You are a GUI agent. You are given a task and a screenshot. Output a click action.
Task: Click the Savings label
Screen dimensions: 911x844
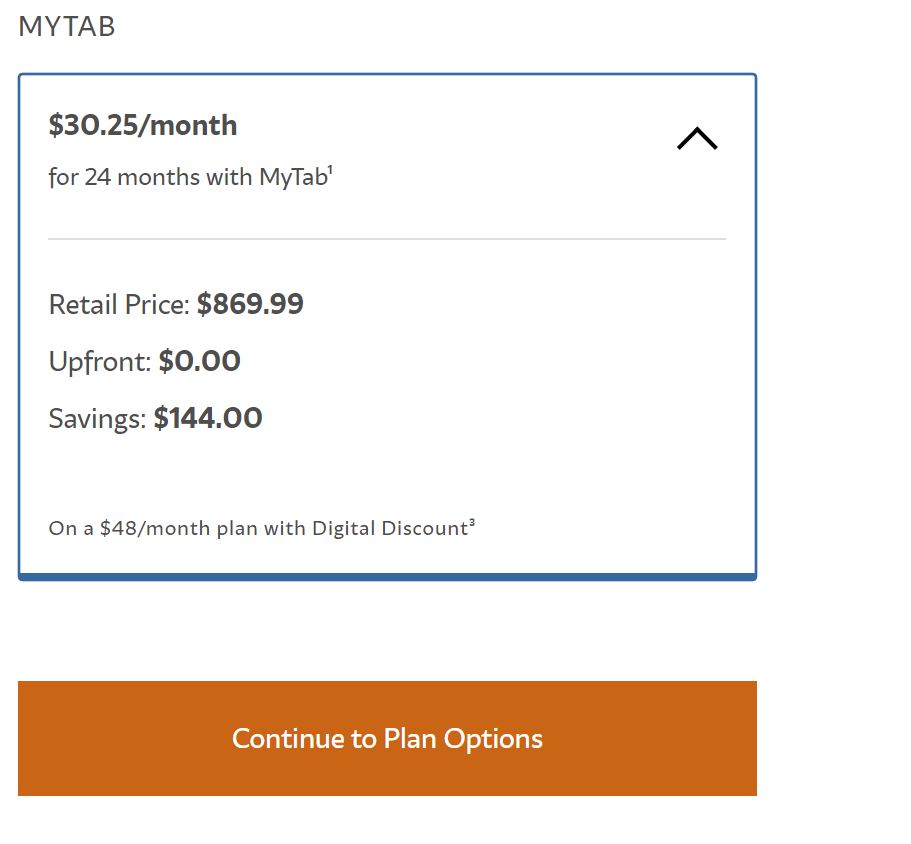[97, 419]
